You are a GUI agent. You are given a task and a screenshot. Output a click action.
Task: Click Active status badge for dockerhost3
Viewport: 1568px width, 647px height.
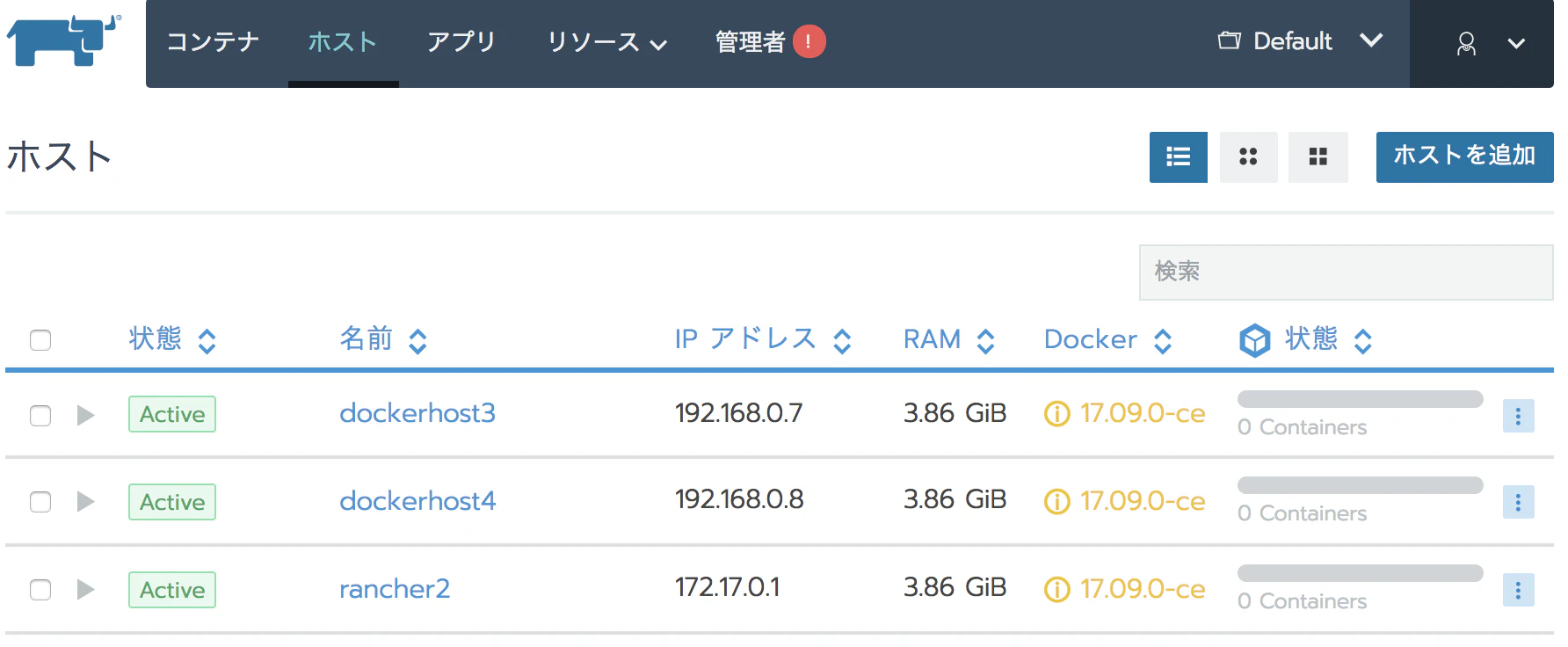172,414
